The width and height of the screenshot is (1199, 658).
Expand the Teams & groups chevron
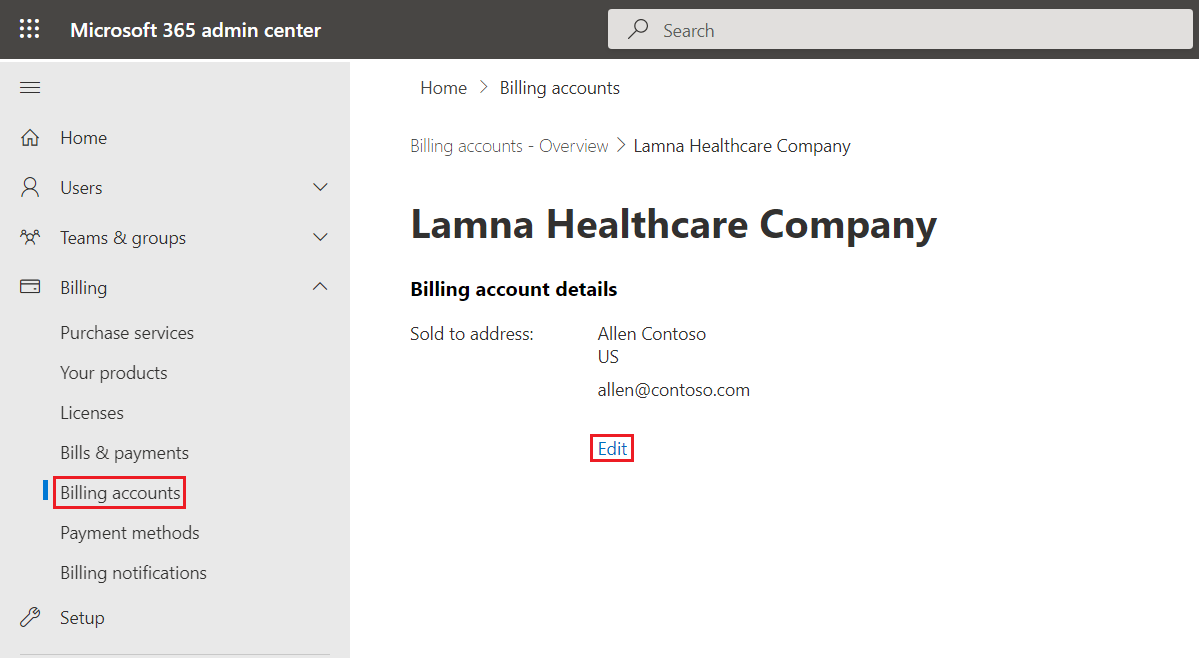click(320, 237)
